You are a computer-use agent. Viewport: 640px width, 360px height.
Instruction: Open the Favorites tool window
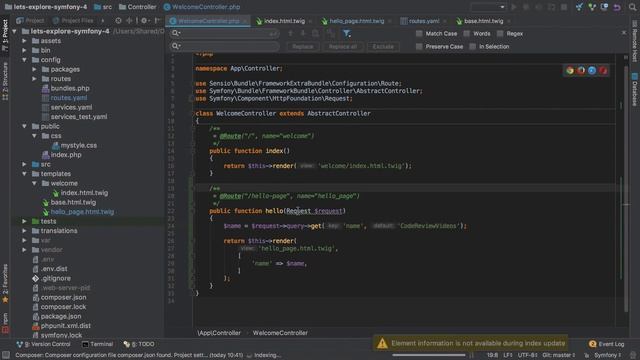pos(5,282)
